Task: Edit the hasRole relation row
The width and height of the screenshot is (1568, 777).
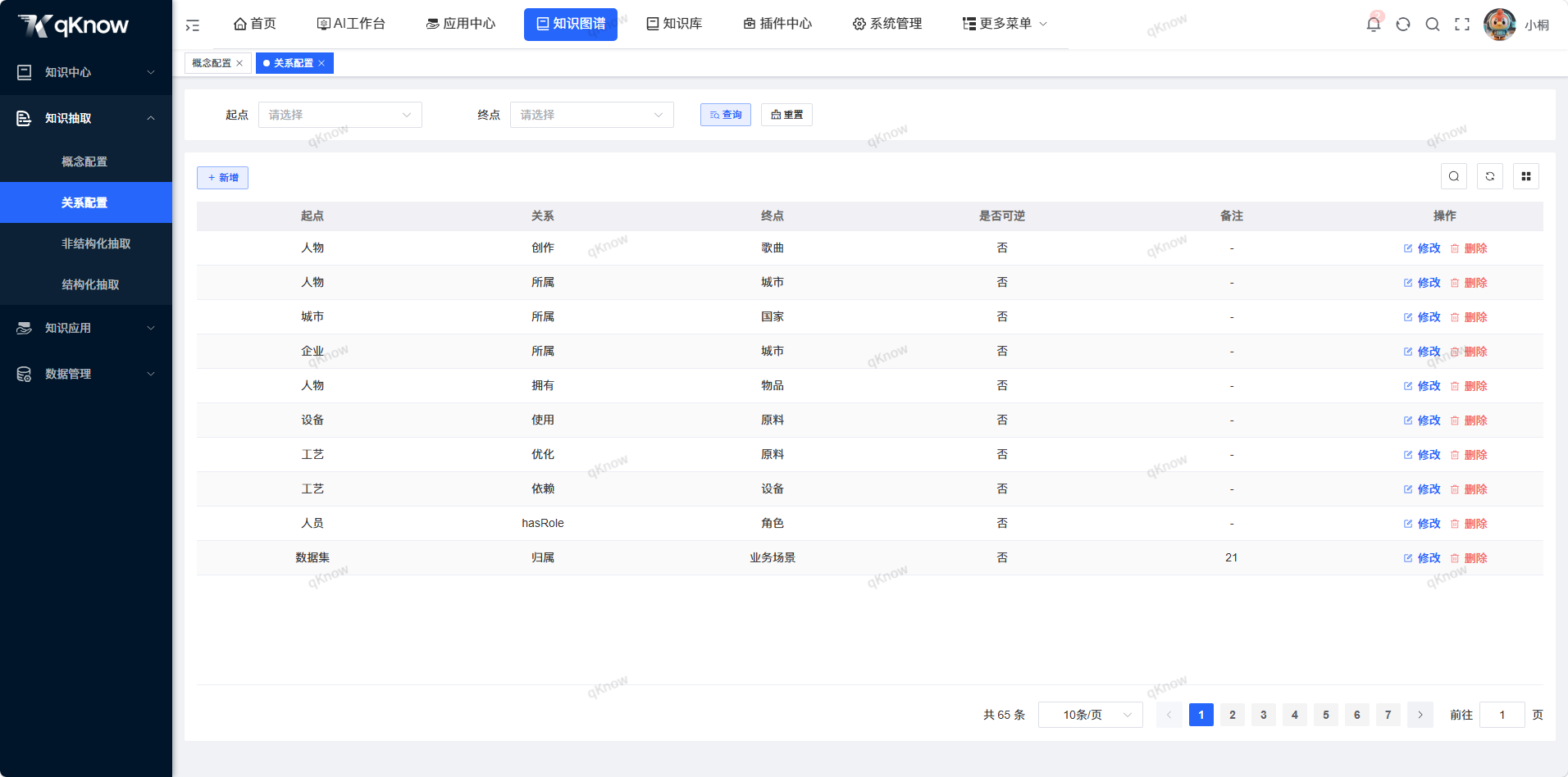Action: [1422, 524]
